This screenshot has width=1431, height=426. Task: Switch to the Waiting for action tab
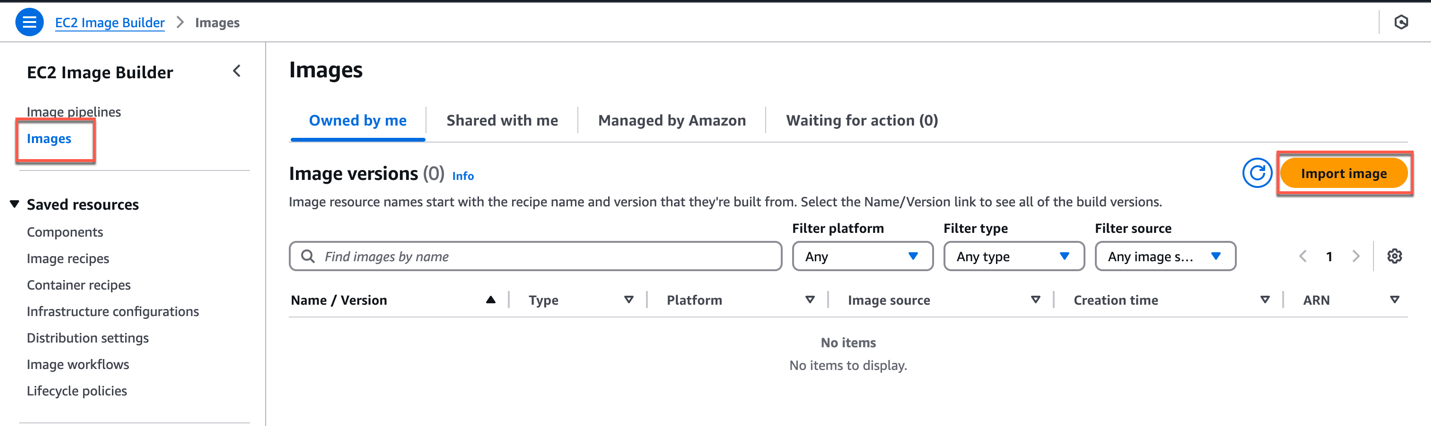pos(862,120)
